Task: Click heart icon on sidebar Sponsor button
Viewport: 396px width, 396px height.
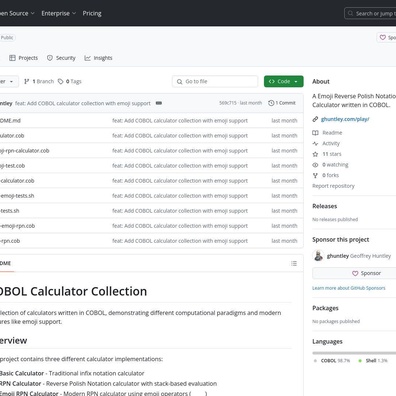Action: click(x=355, y=273)
